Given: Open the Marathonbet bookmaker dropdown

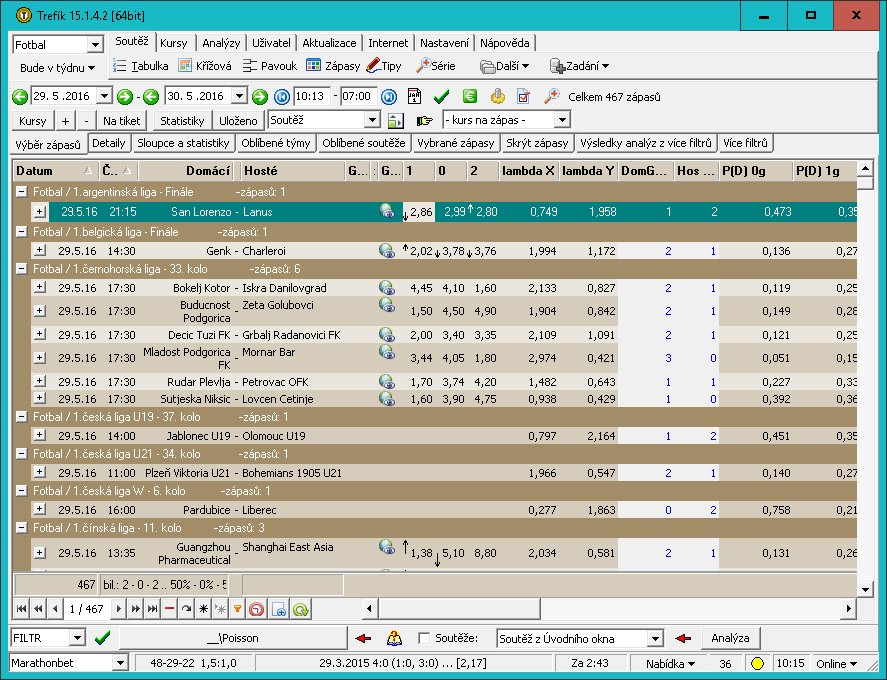Looking at the screenshot, I should point(120,663).
